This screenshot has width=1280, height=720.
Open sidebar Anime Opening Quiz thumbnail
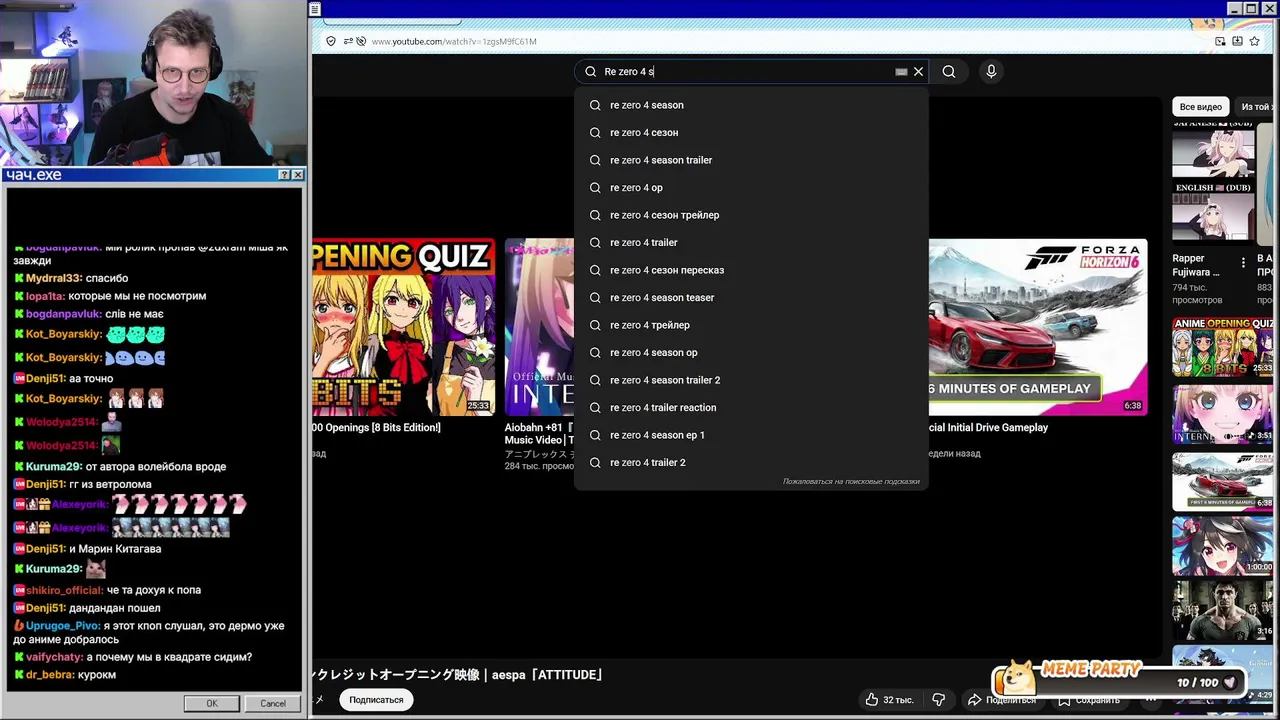(1222, 347)
